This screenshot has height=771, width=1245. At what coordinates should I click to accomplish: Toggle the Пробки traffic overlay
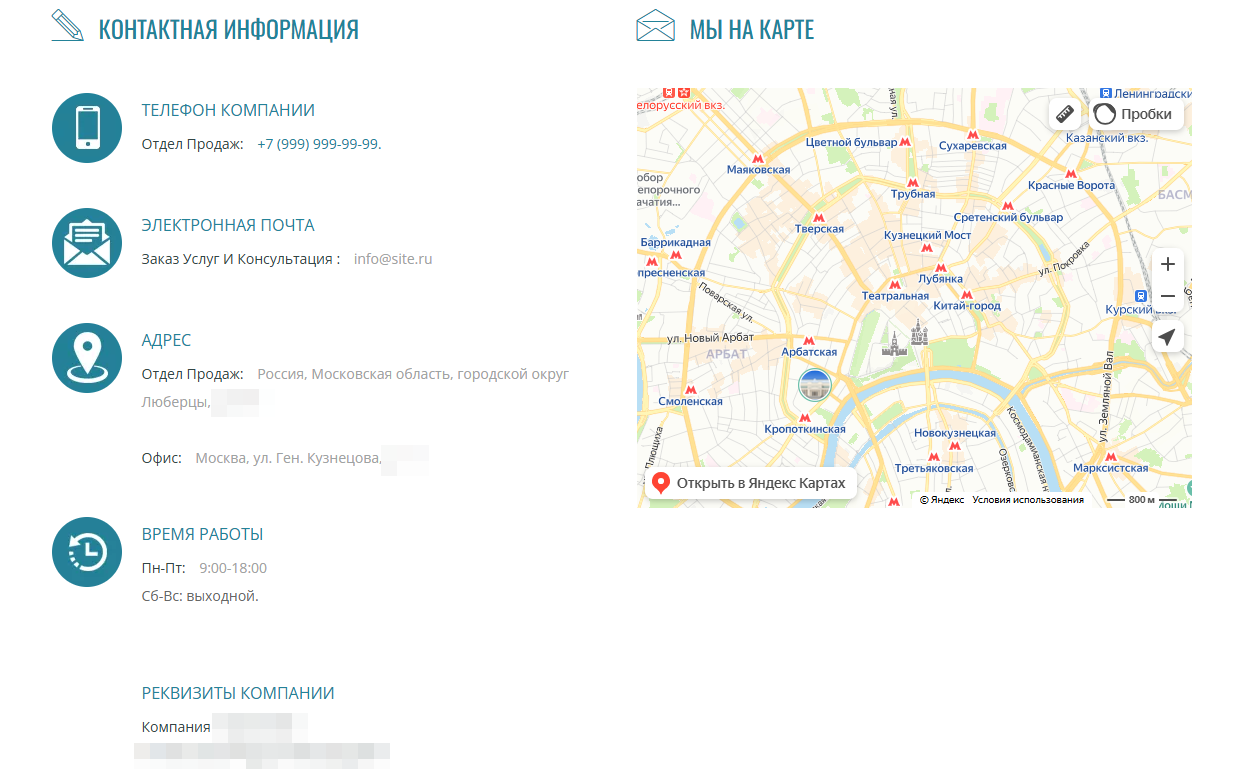click(x=1133, y=113)
